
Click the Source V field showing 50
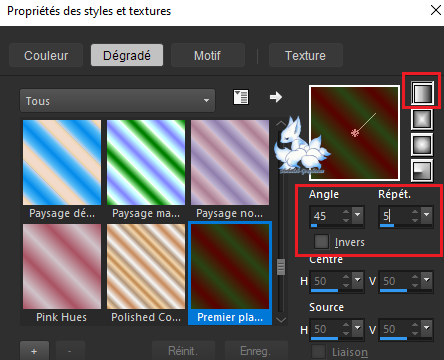395,329
